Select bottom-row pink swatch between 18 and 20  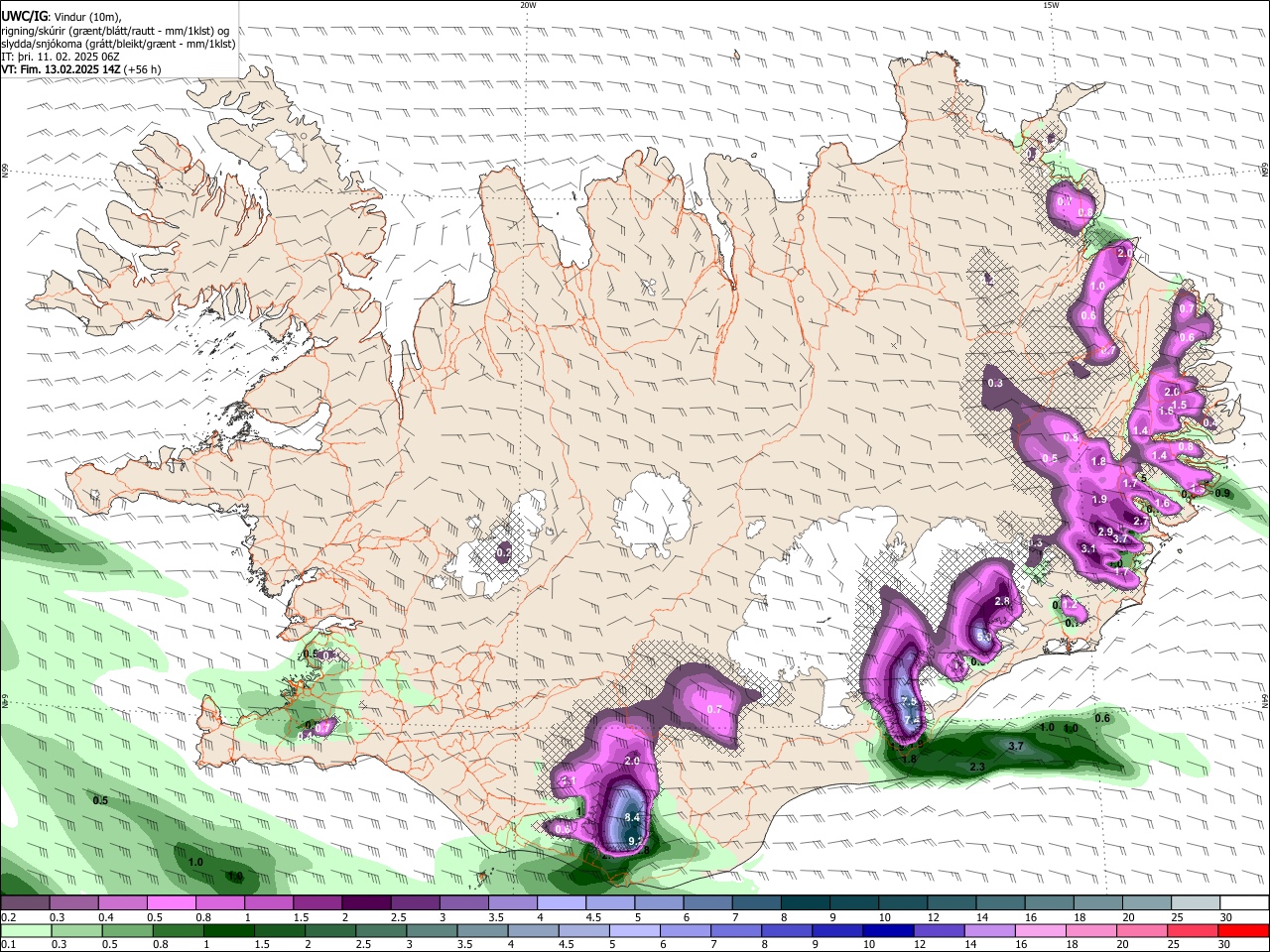(1092, 930)
